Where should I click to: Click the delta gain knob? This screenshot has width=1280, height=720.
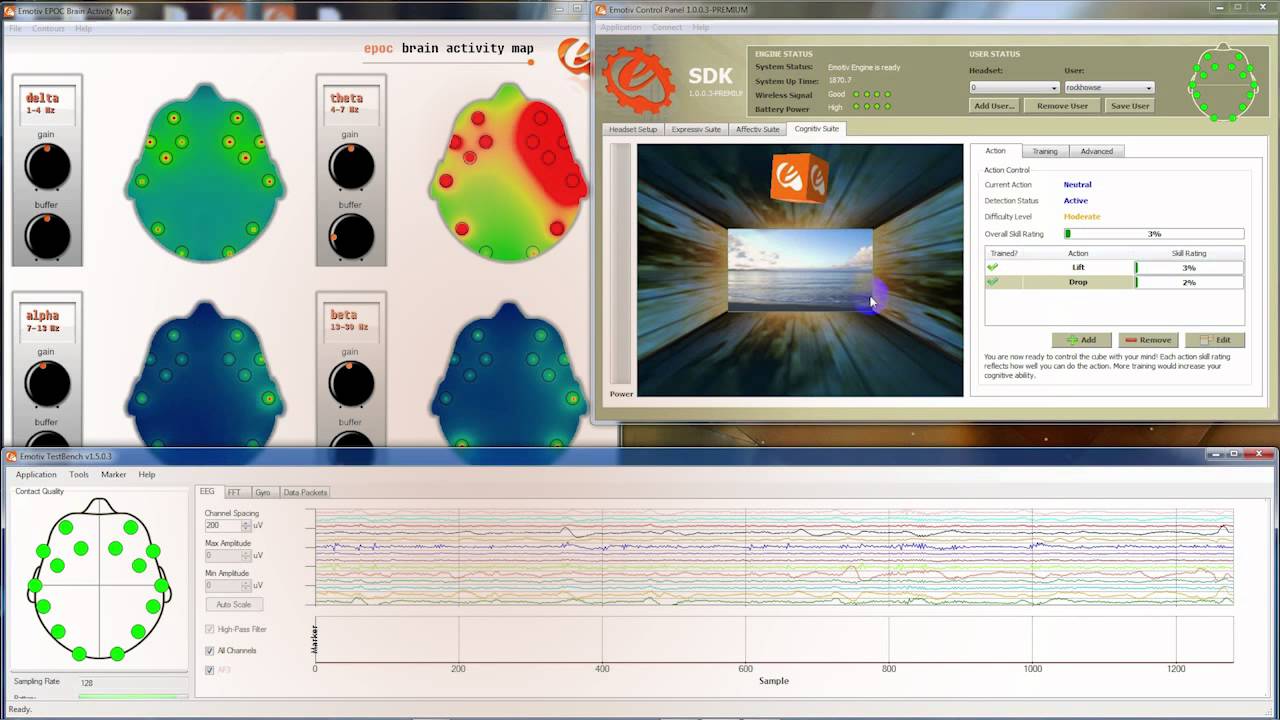tap(47, 167)
